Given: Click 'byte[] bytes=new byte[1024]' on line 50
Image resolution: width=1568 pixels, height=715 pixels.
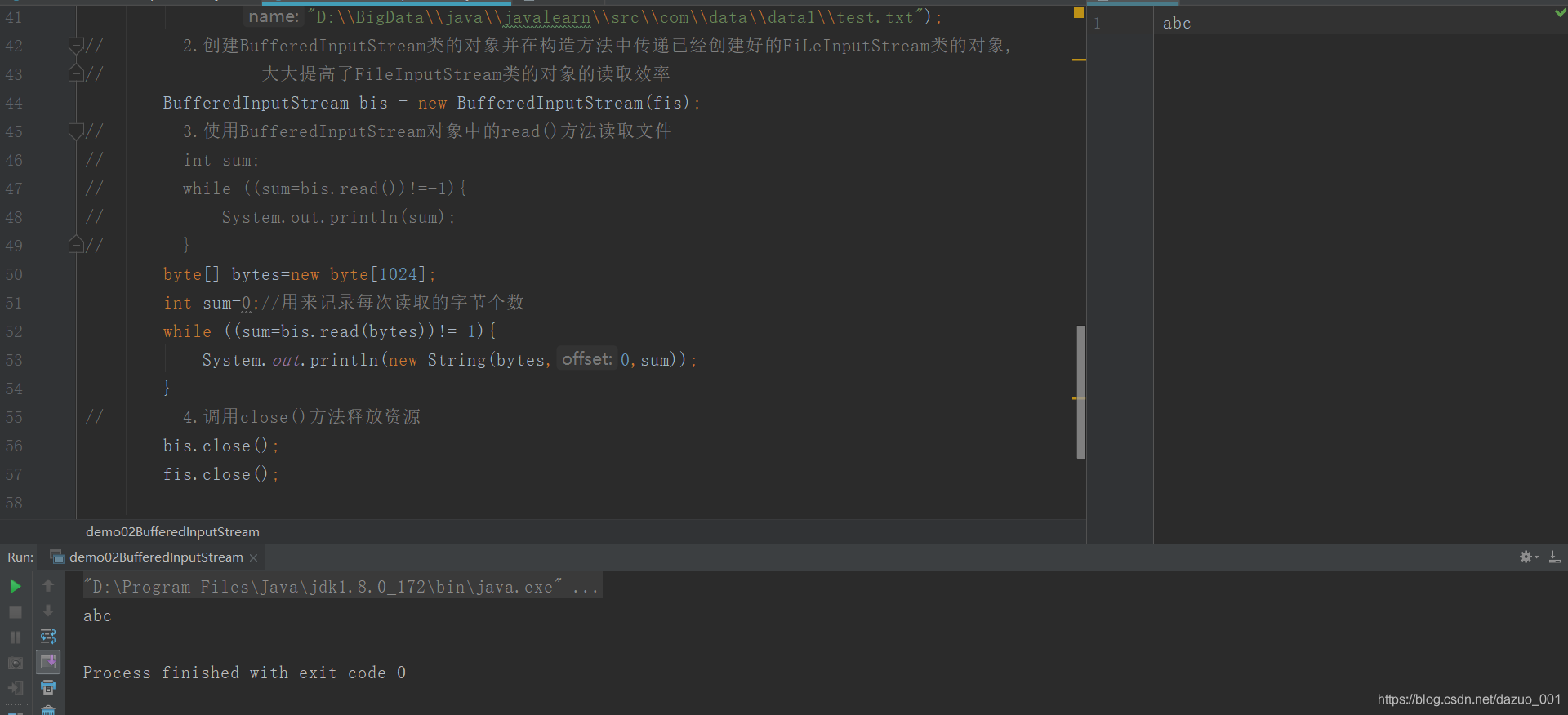Looking at the screenshot, I should coord(299,274).
